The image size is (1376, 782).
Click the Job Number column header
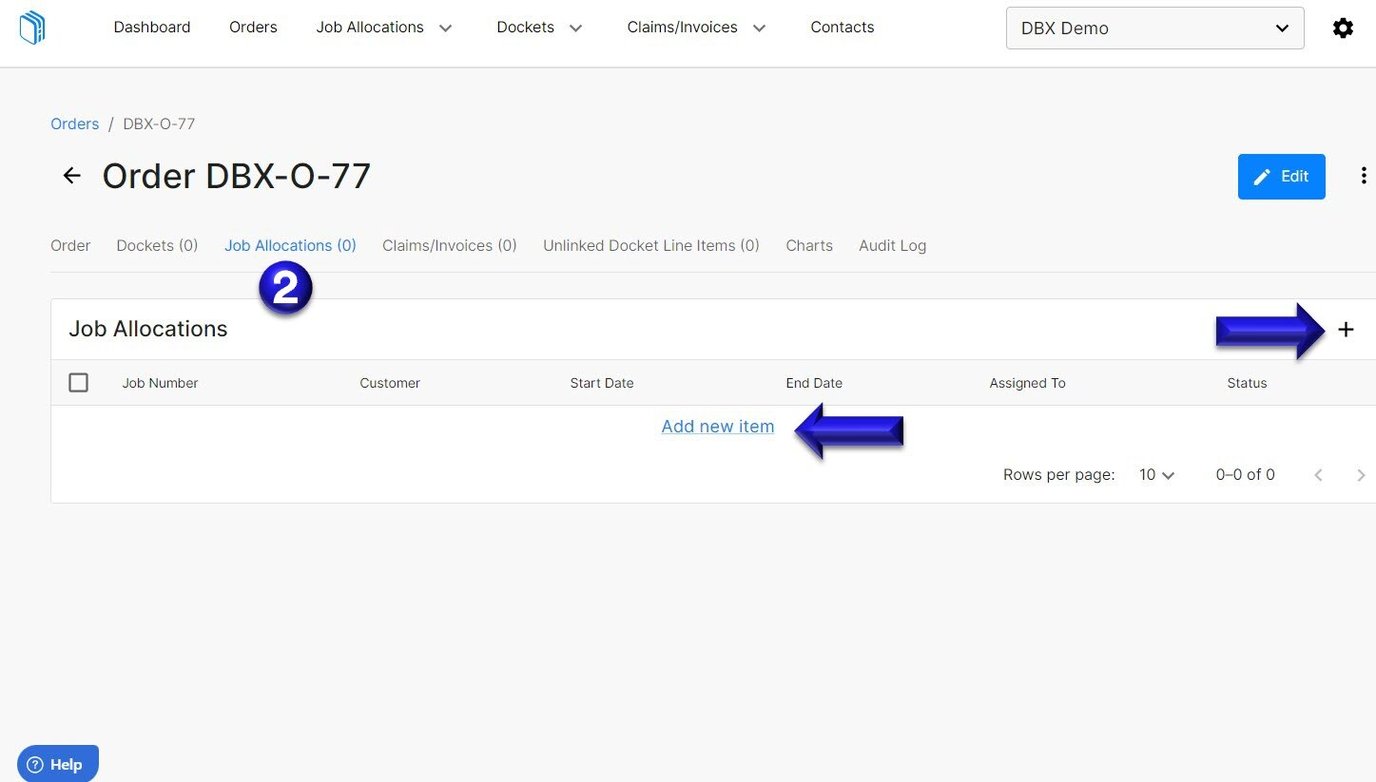click(x=159, y=382)
